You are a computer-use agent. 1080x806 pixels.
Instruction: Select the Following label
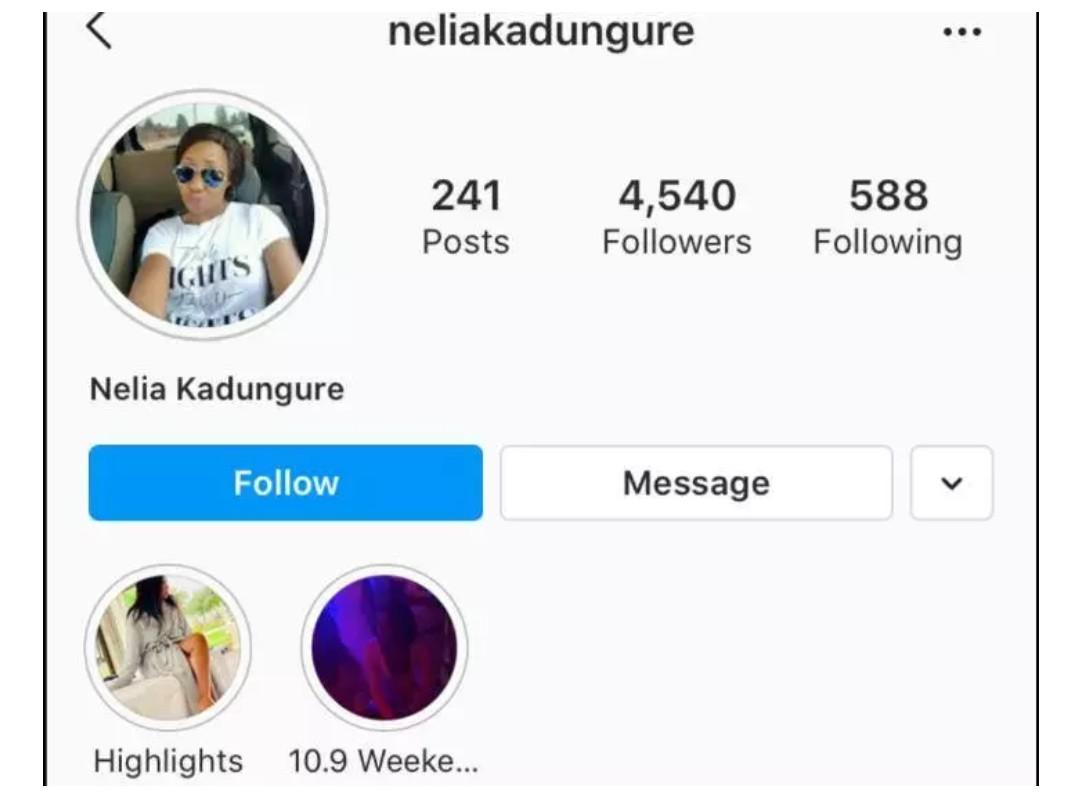[889, 242]
